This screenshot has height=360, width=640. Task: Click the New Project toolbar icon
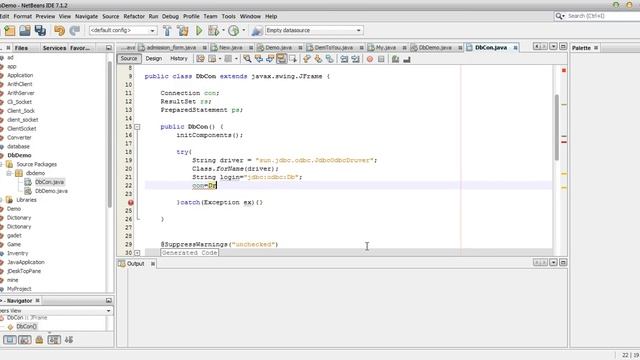coord(9,31)
